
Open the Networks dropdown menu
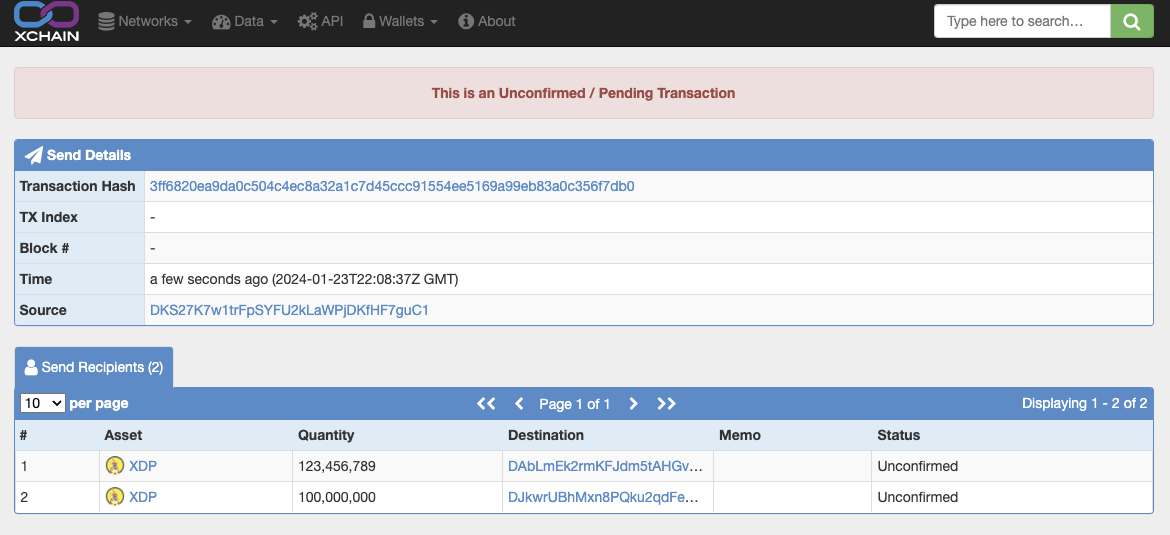click(145, 22)
